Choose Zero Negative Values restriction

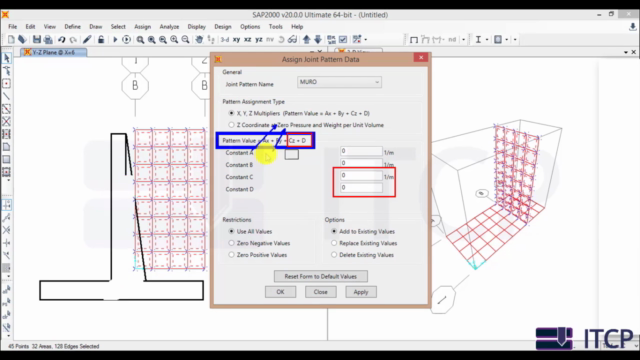click(231, 243)
